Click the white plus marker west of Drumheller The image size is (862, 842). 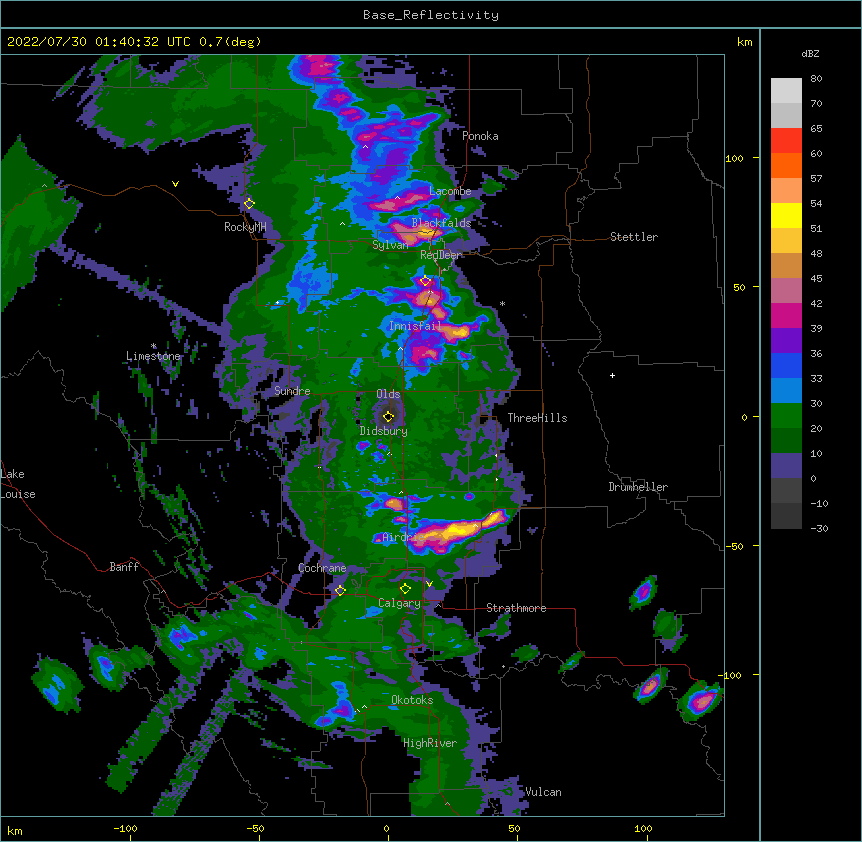pos(612,375)
